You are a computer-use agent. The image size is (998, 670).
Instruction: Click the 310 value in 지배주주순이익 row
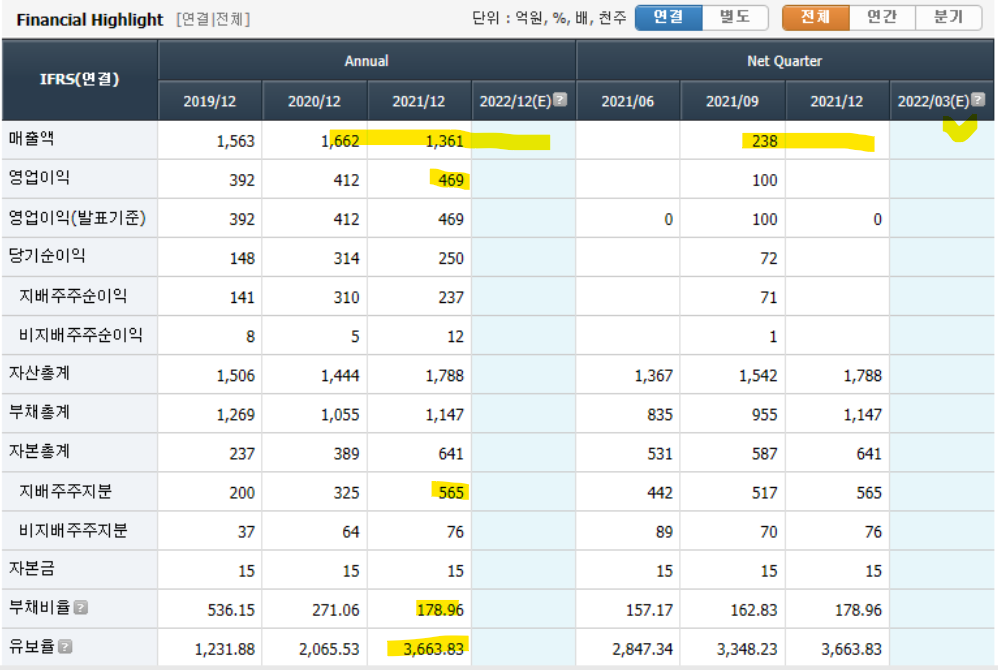click(x=347, y=298)
